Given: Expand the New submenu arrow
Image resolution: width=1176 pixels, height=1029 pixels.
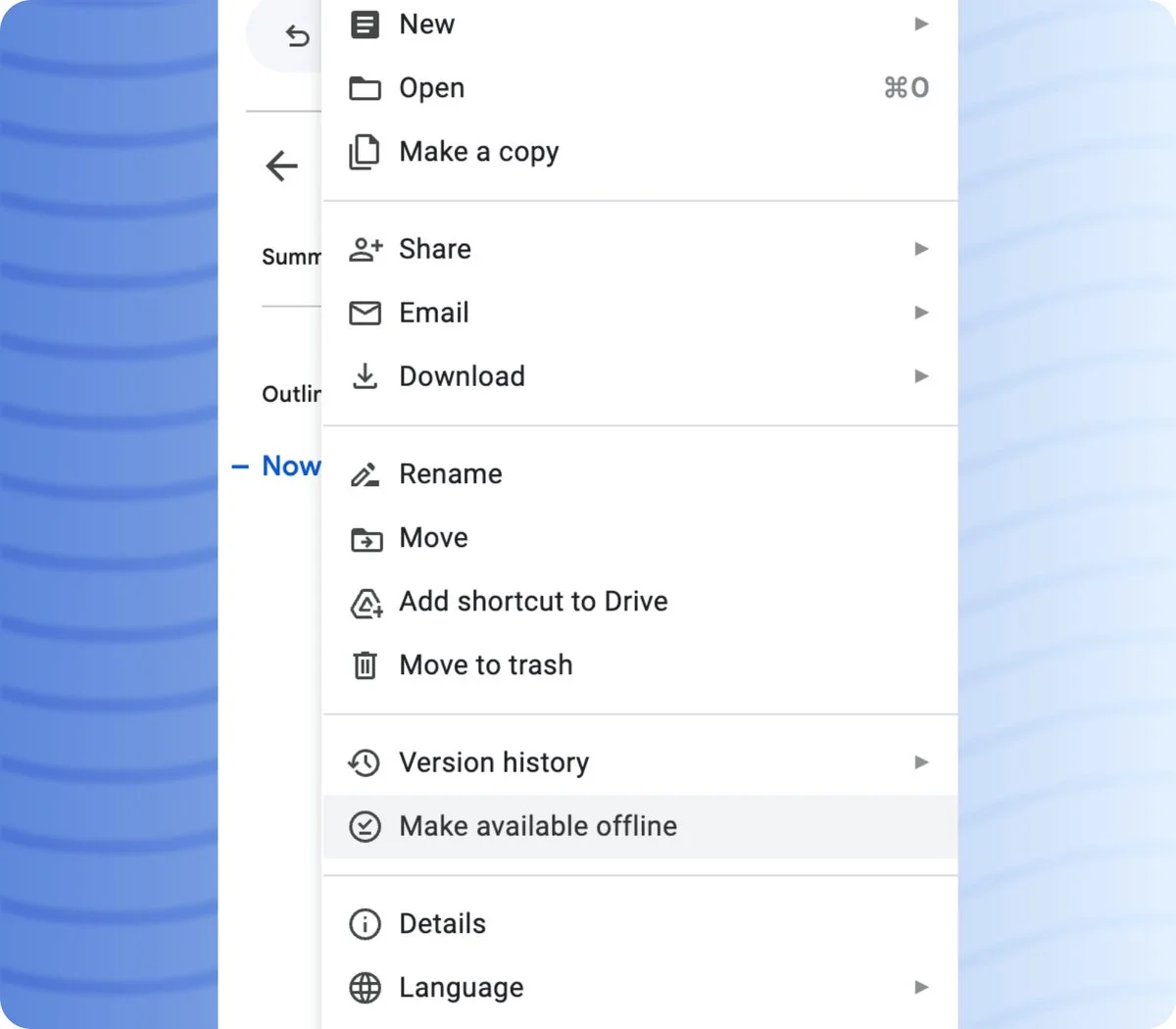Looking at the screenshot, I should coord(921,24).
